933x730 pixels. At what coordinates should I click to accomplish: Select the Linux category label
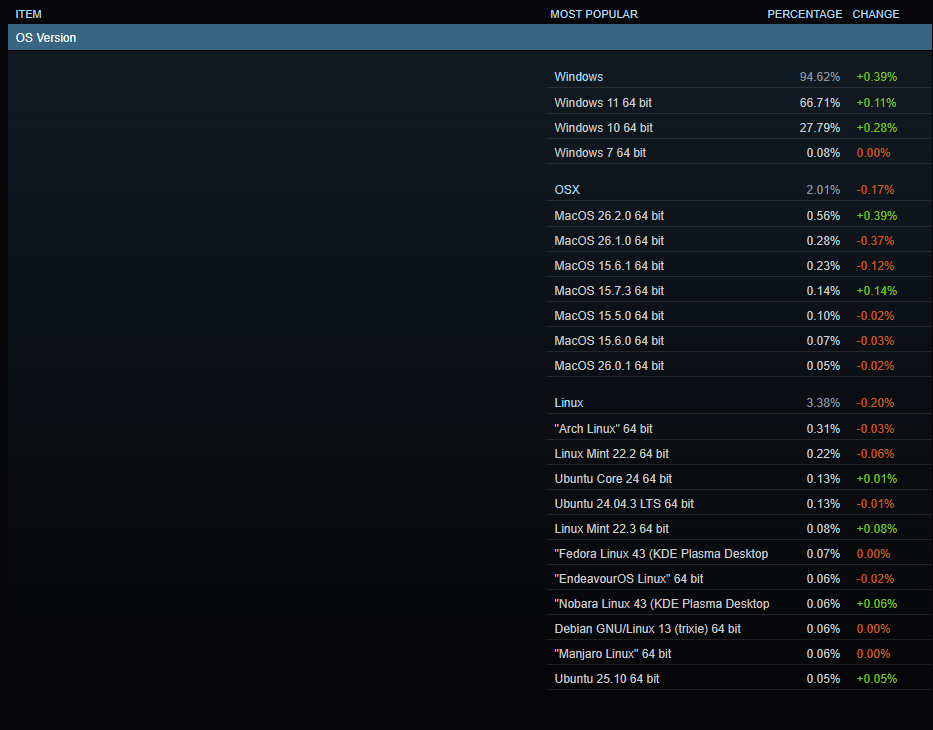pos(569,403)
